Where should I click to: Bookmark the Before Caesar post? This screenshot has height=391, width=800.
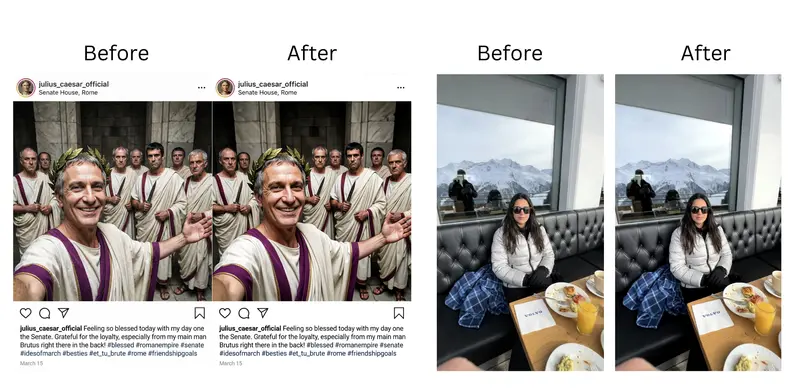(x=199, y=313)
